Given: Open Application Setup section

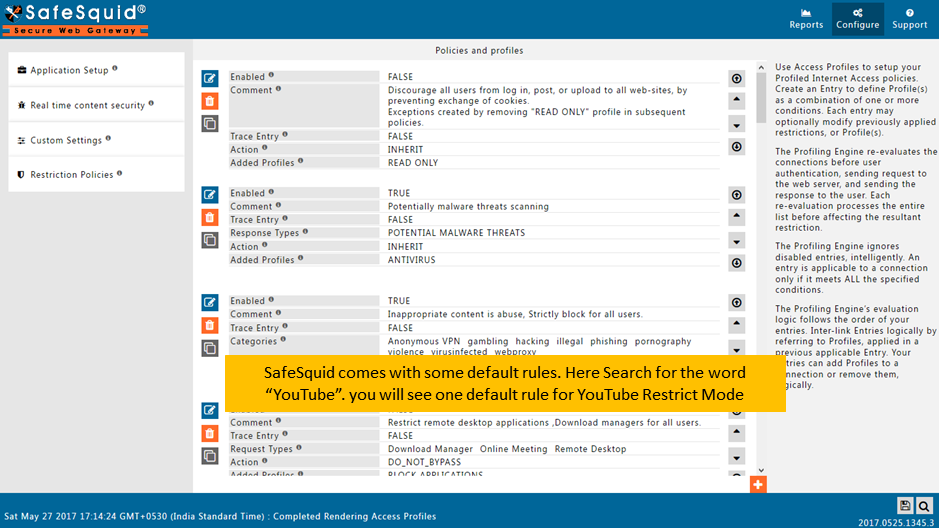Looking at the screenshot, I should 96,70.
